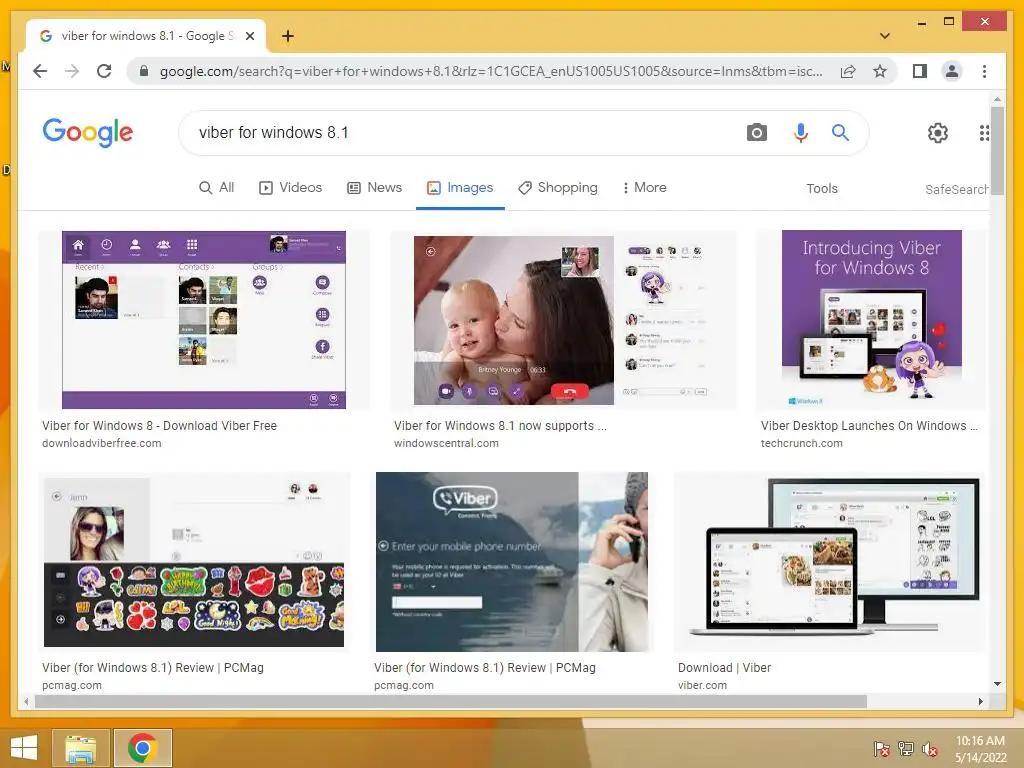
Task: Open the Windows Start button
Action: (24, 748)
